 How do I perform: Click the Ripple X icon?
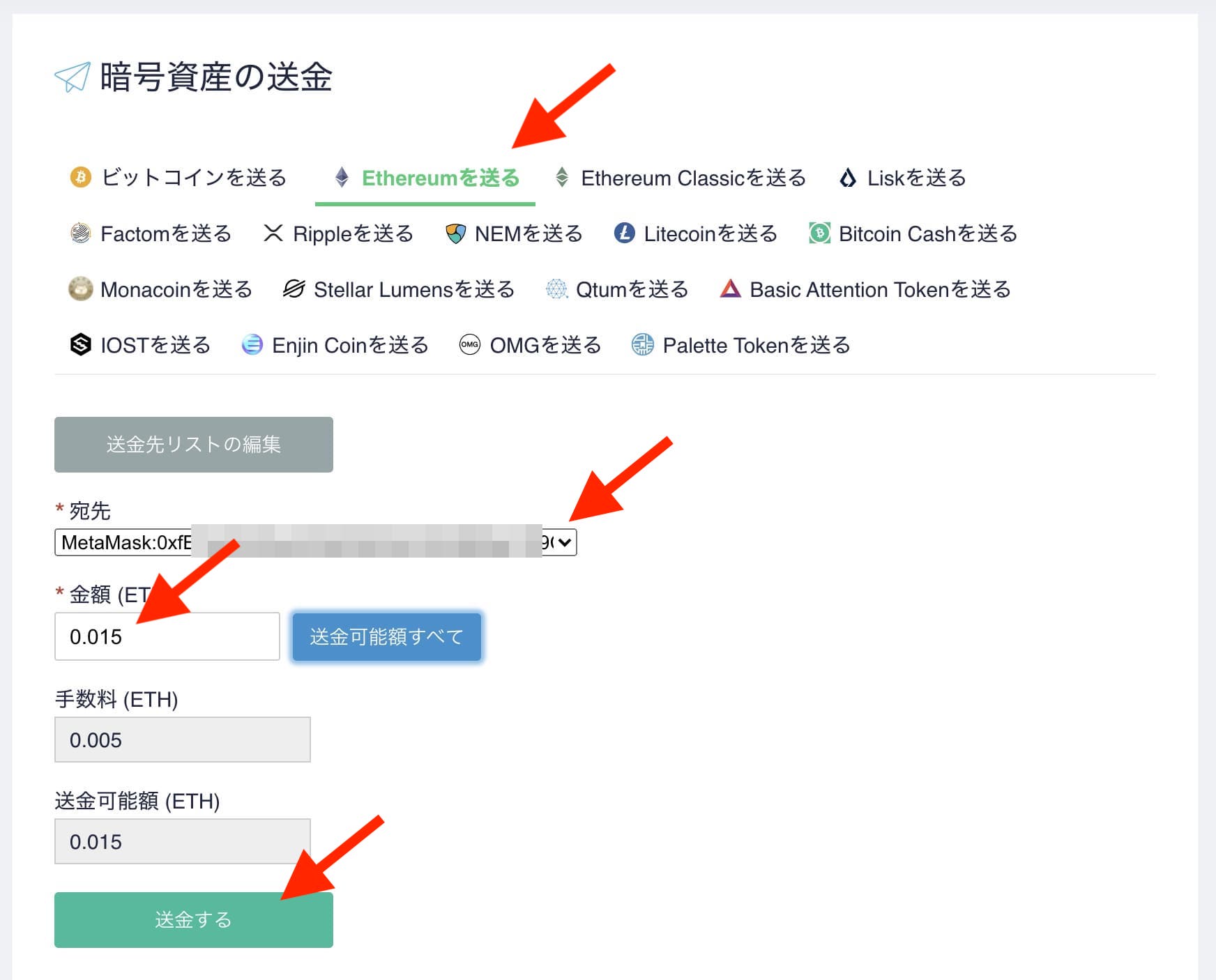273,233
